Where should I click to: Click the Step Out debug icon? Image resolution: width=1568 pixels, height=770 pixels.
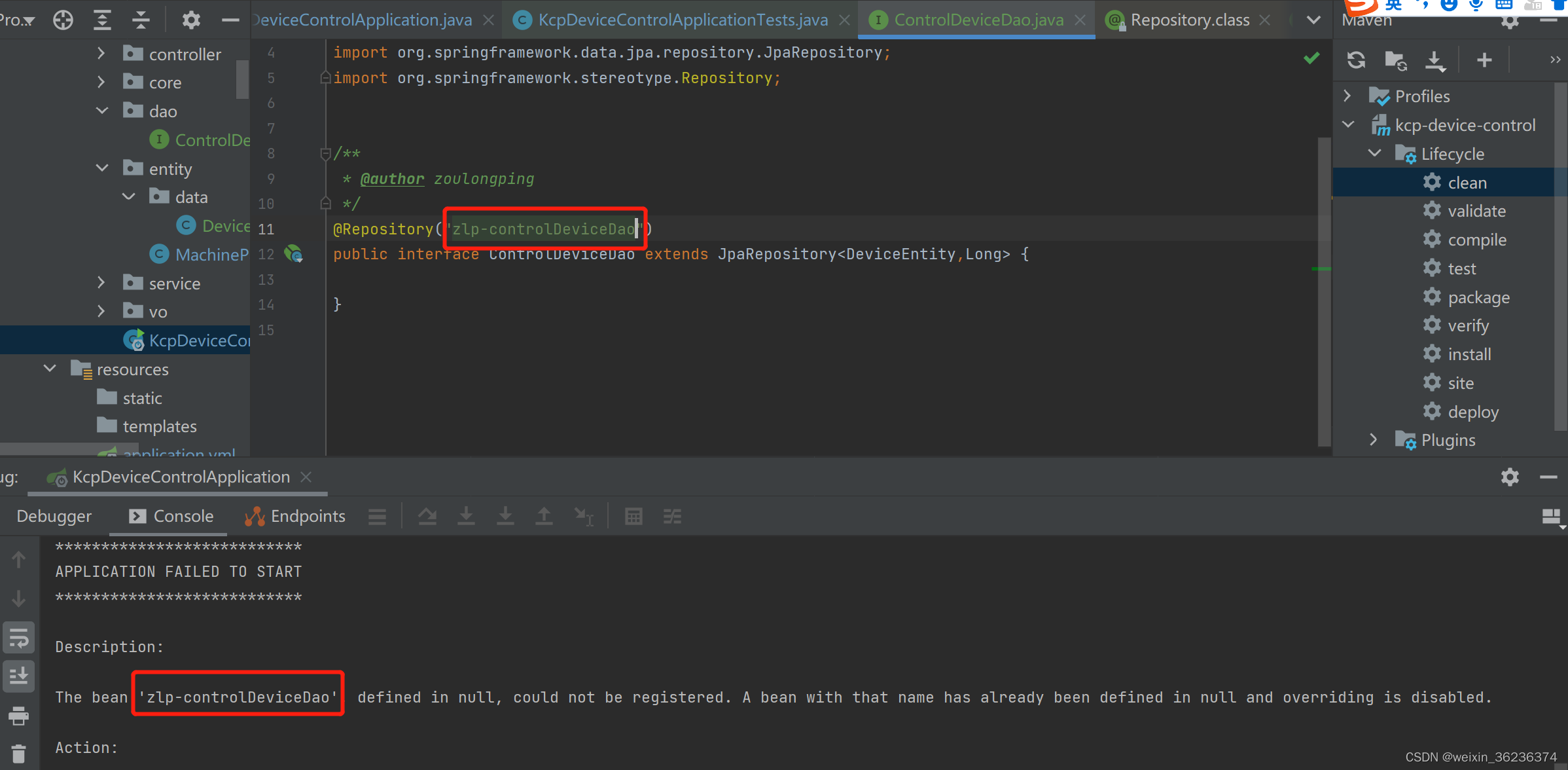(x=544, y=516)
